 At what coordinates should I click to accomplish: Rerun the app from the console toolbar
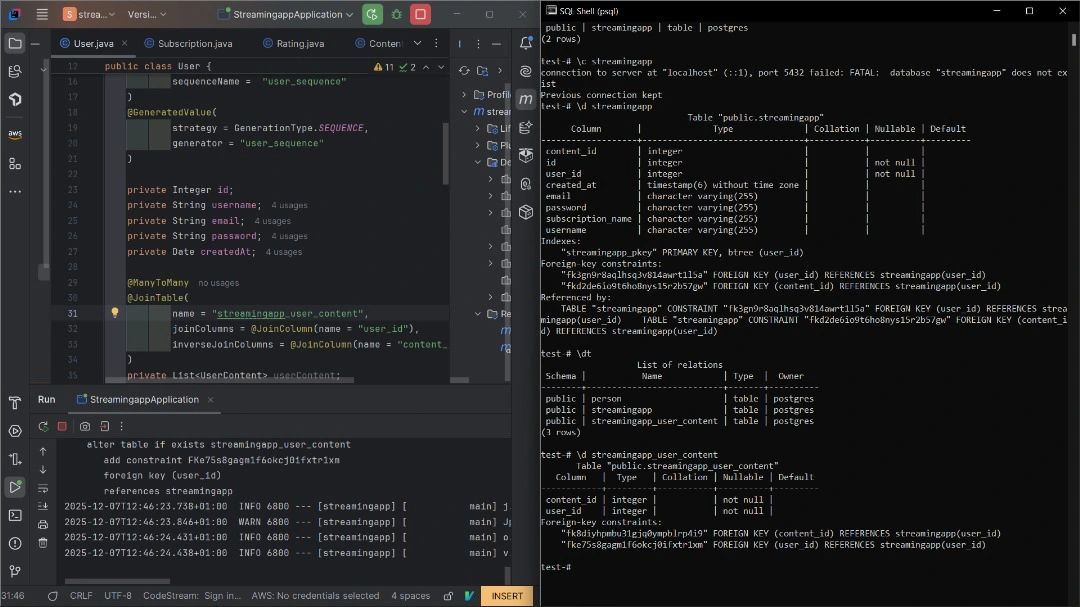[43, 425]
